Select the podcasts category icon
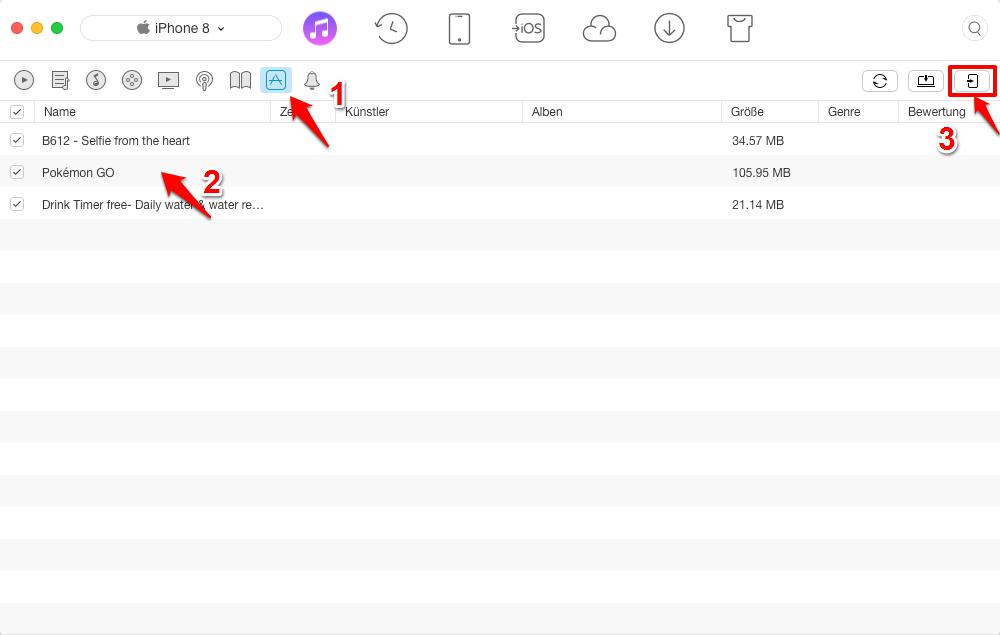The image size is (1000, 635). pyautogui.click(x=204, y=81)
